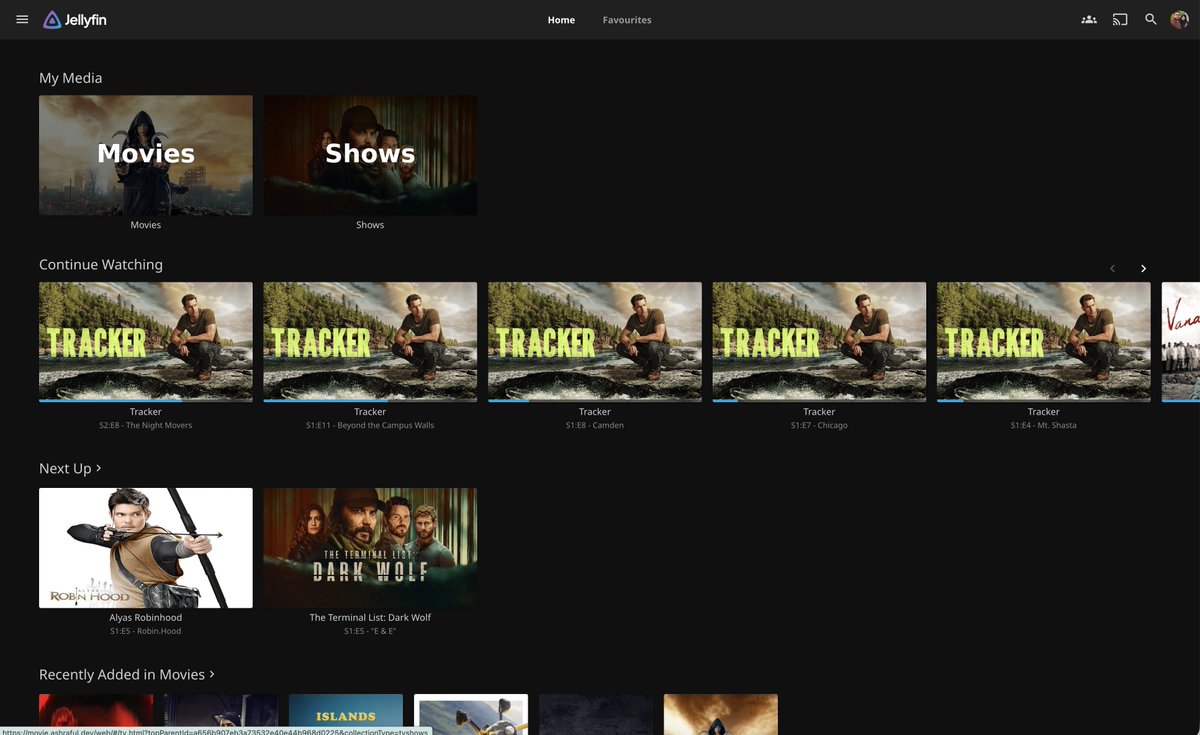Open Tracker S1:E11 Beyond the Campus Walls thumbnail
Viewport: 1200px width, 735px height.
(370, 341)
